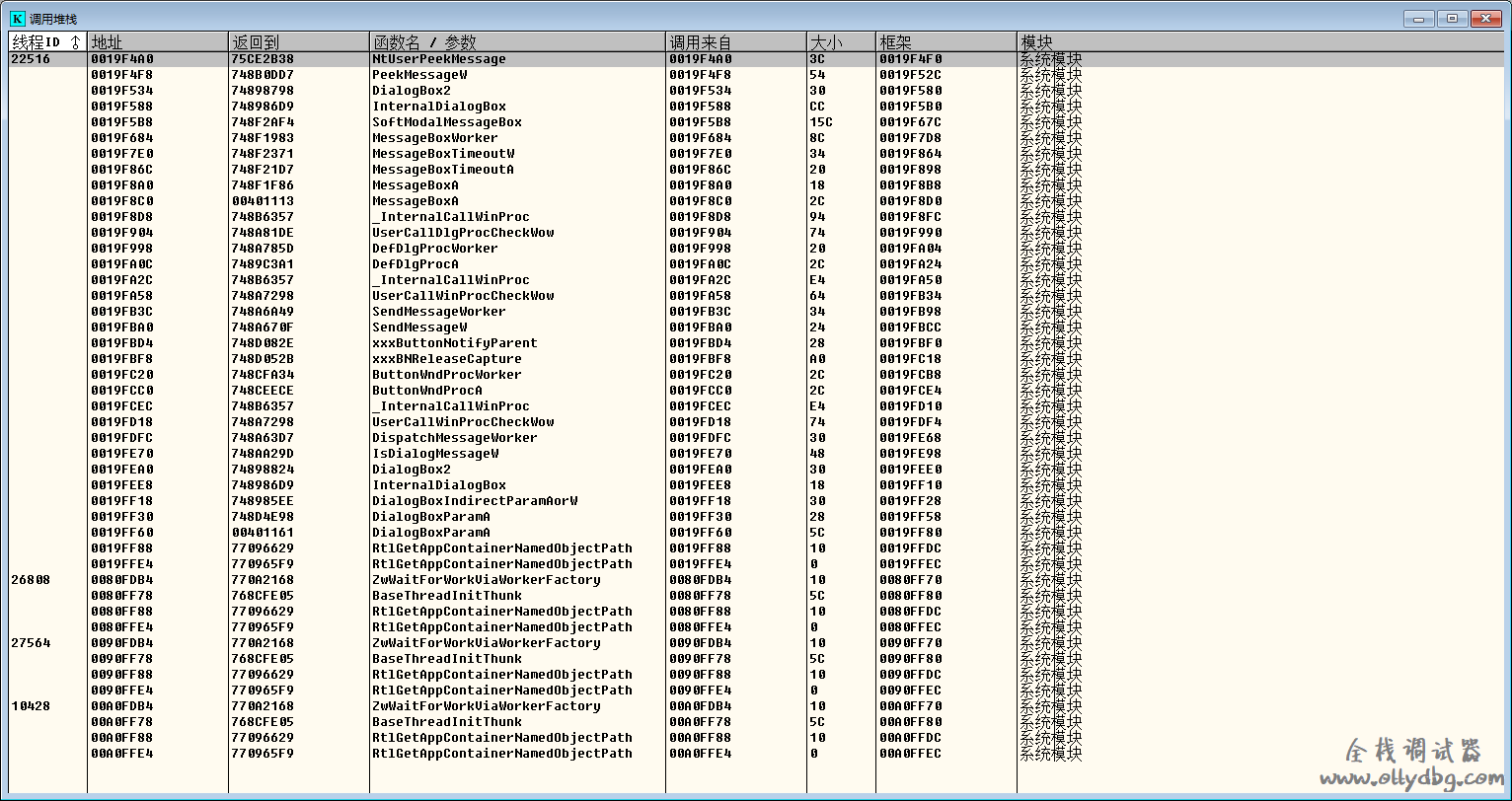Click frame value 00A0FFEC
The image size is (1512, 801).
(x=911, y=754)
